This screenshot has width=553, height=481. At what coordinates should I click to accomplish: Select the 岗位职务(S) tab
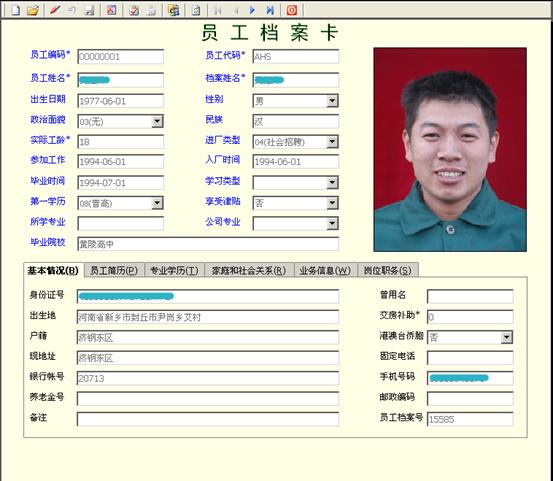(388, 270)
